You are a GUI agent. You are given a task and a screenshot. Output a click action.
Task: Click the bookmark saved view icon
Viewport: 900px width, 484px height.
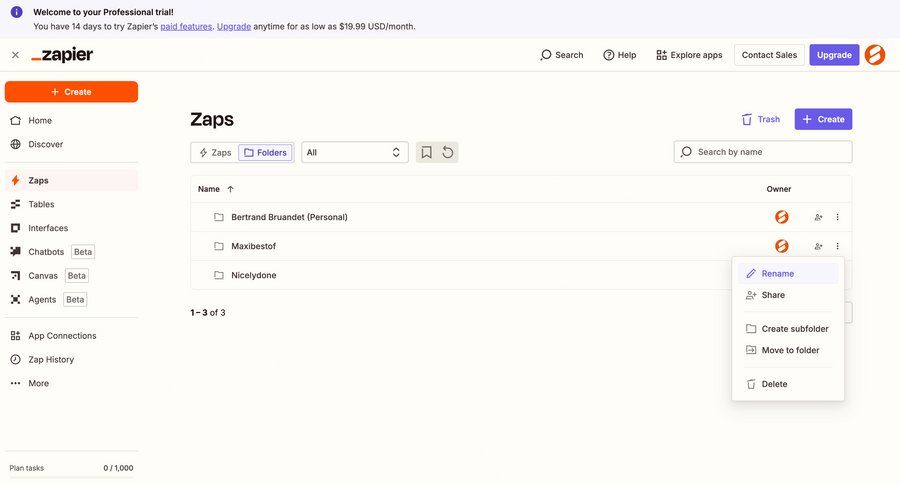pyautogui.click(x=426, y=153)
